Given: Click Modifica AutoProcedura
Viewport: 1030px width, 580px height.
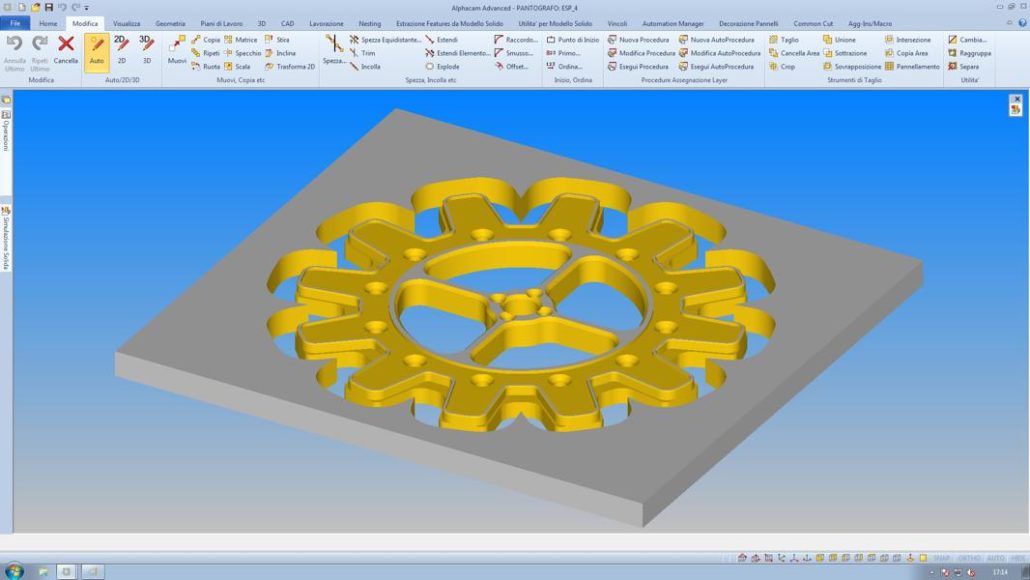Looking at the screenshot, I should [719, 53].
